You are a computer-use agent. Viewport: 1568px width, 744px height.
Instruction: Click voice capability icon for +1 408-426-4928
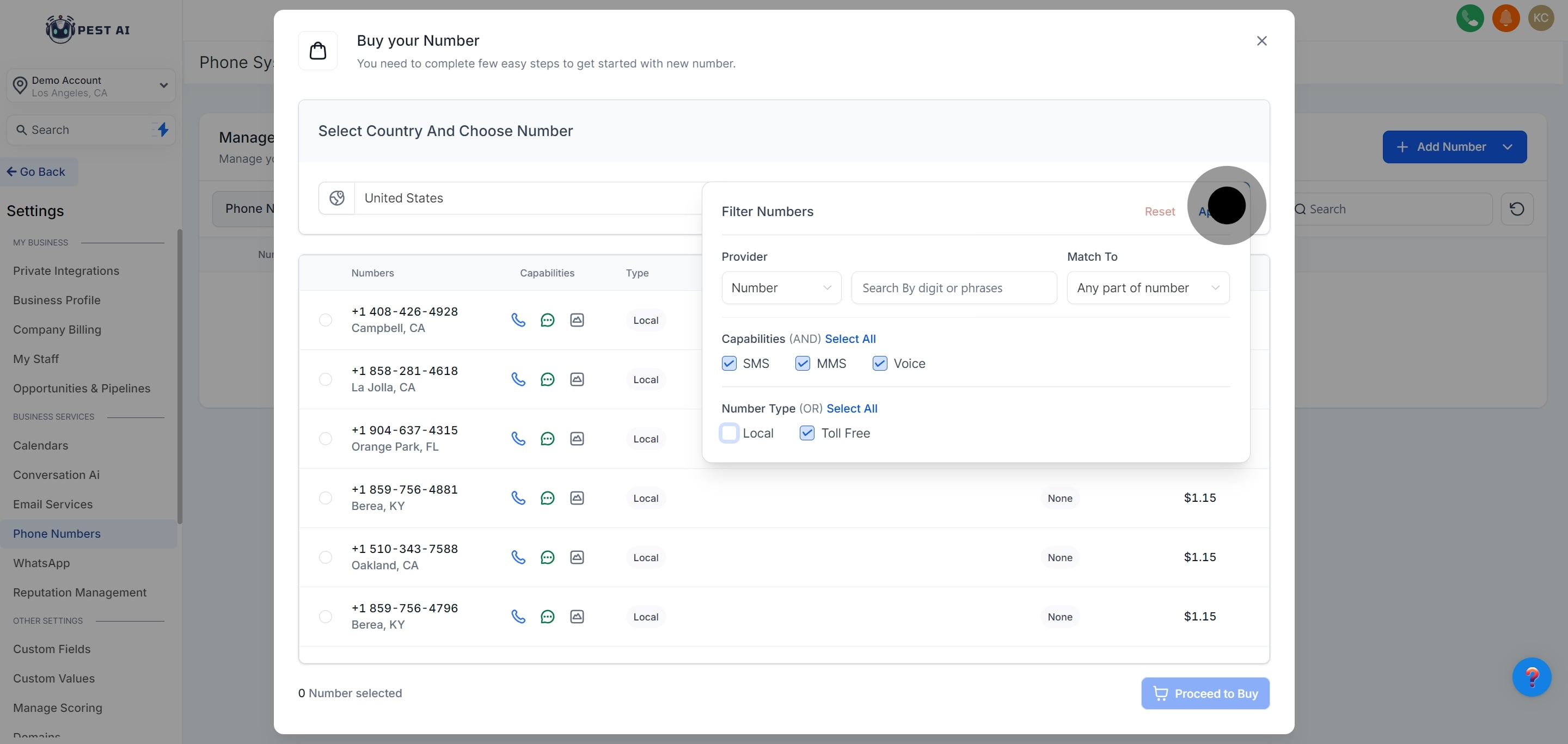point(518,320)
